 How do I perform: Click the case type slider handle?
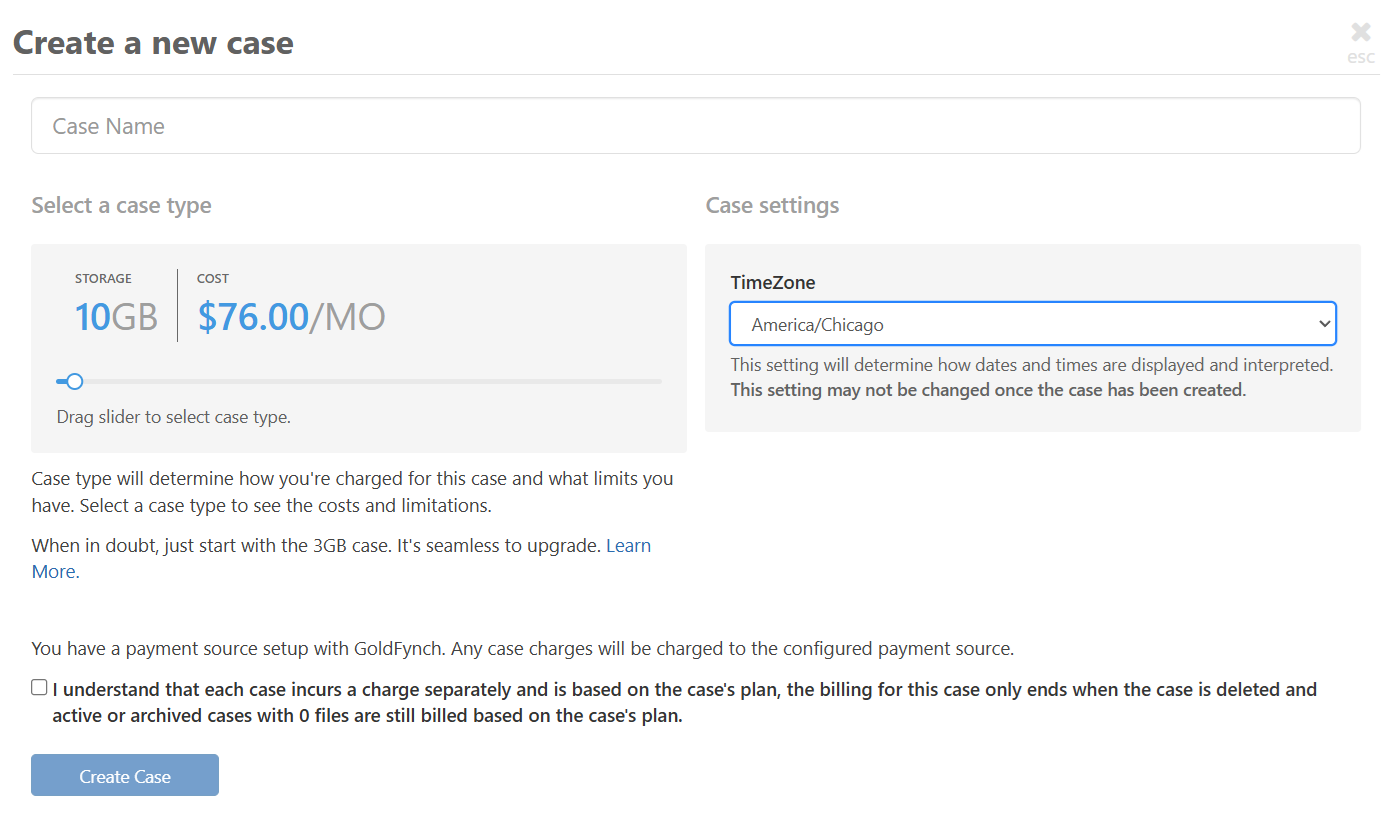coord(74,381)
